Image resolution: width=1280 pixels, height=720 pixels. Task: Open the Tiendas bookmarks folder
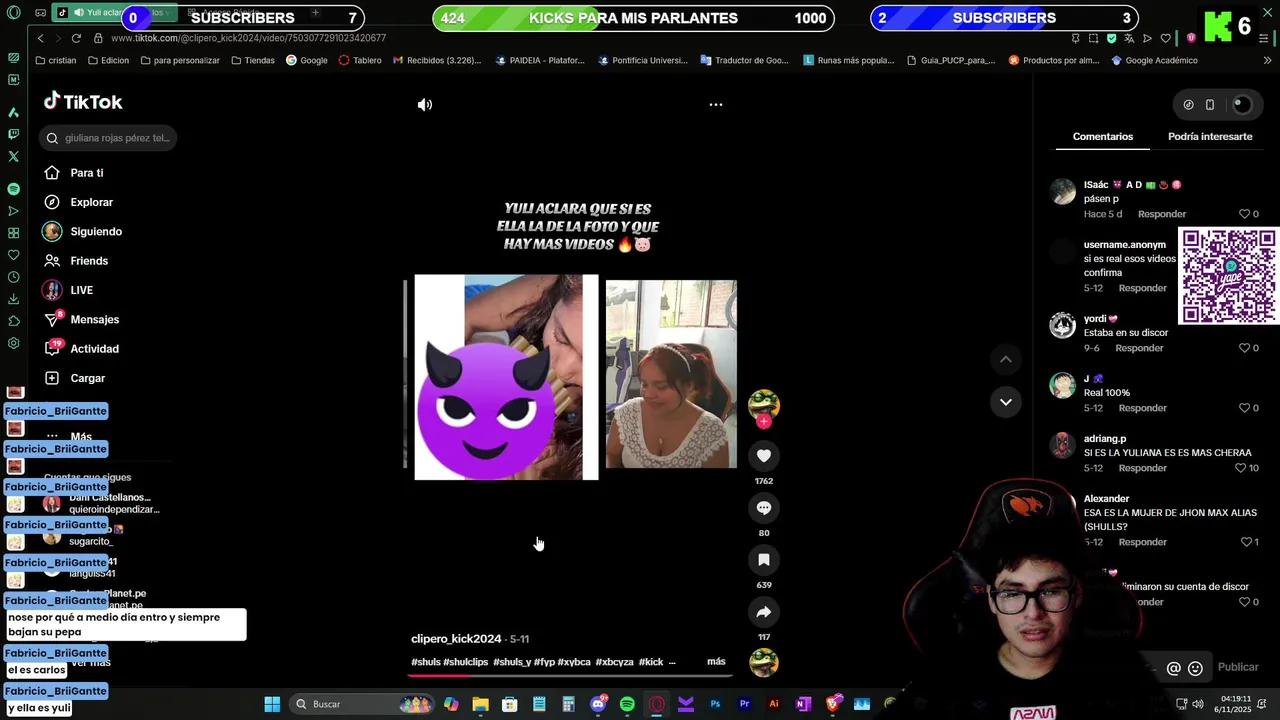(x=252, y=60)
